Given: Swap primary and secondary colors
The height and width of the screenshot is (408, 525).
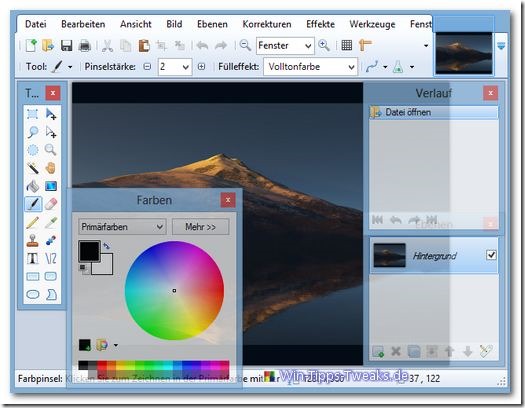Looking at the screenshot, I should point(106,246).
